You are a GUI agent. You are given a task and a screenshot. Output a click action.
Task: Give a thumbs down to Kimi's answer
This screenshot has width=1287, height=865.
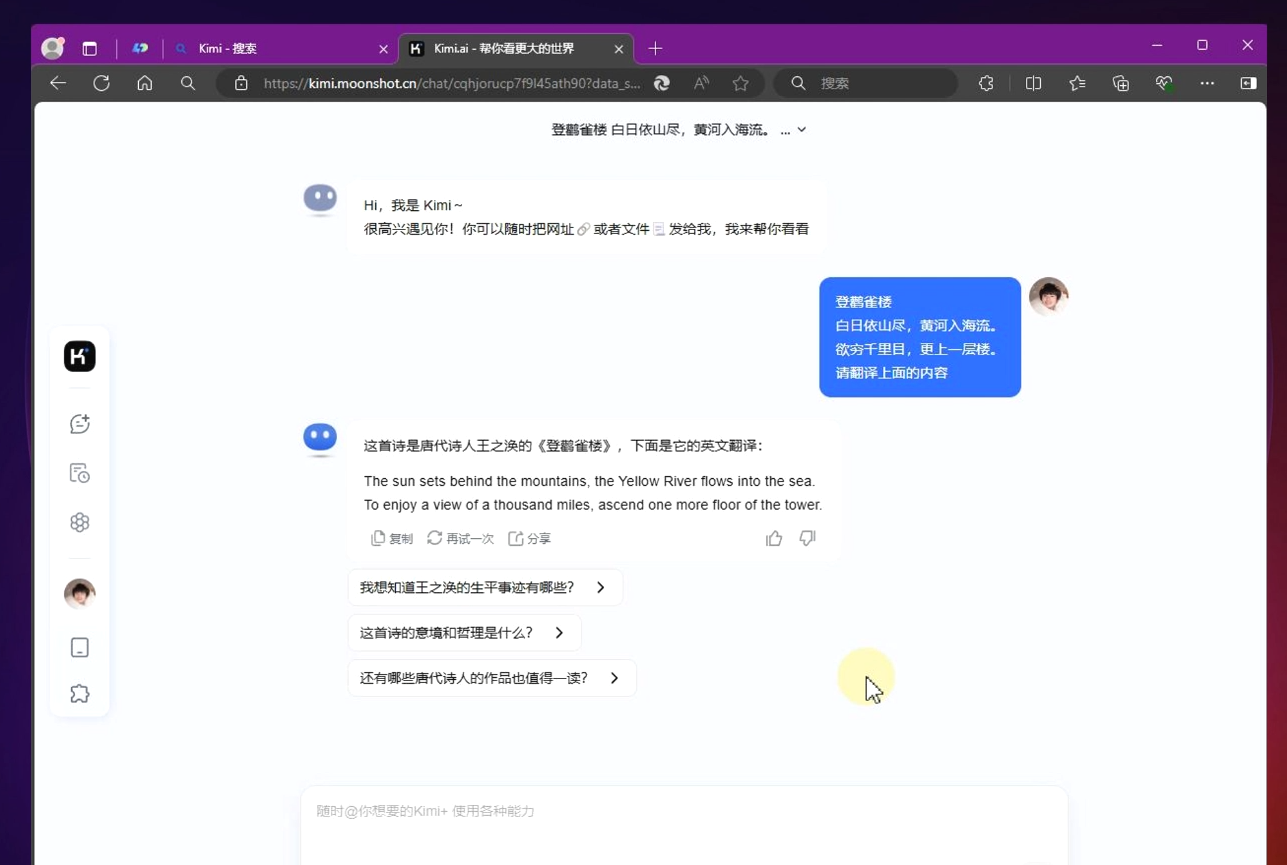coord(807,538)
